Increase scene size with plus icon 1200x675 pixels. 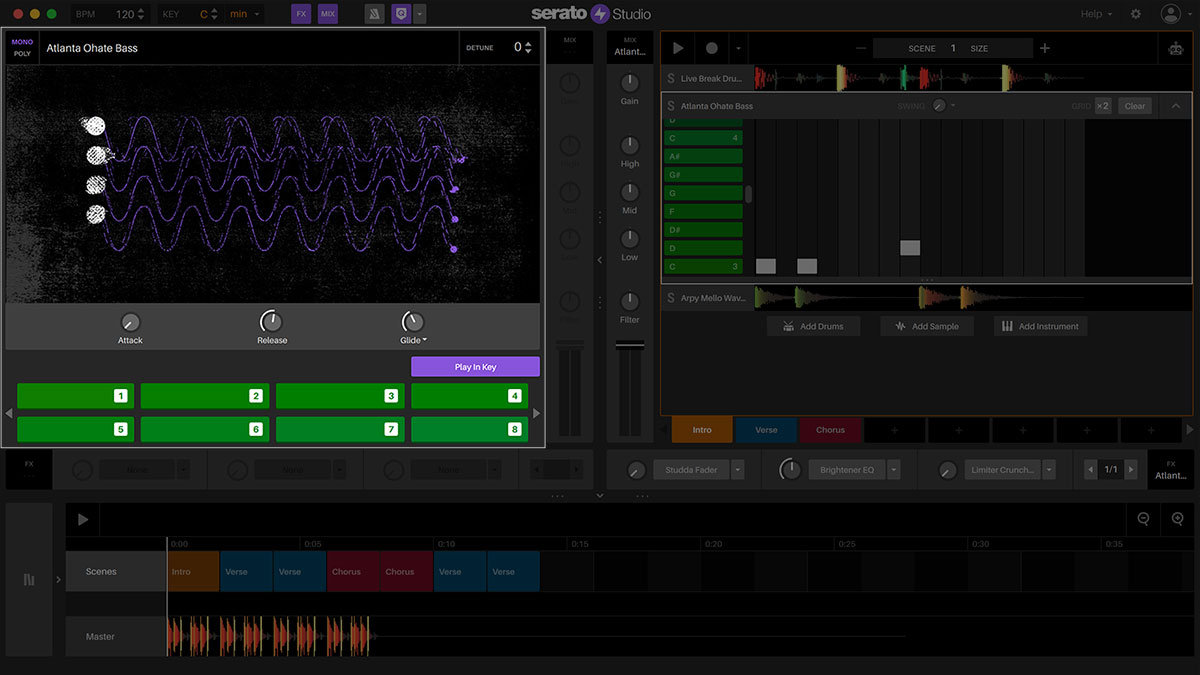[x=1045, y=48]
